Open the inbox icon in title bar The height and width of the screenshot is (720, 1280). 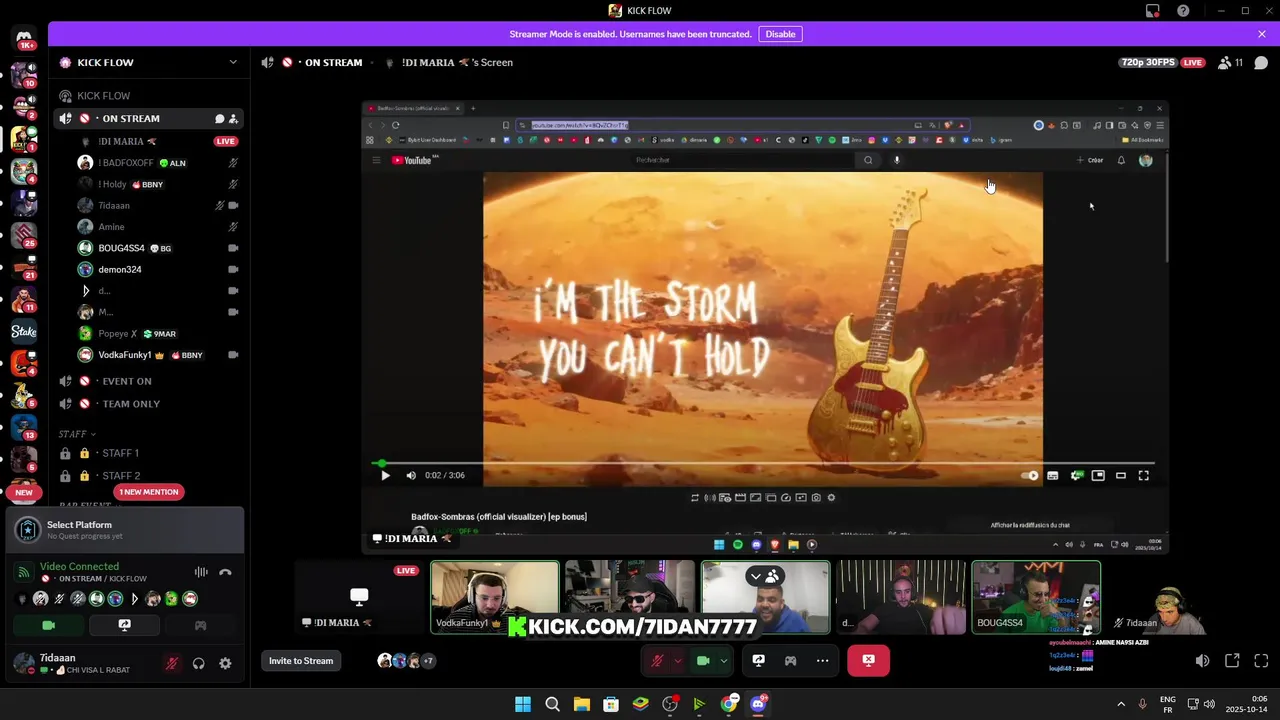pos(1153,11)
